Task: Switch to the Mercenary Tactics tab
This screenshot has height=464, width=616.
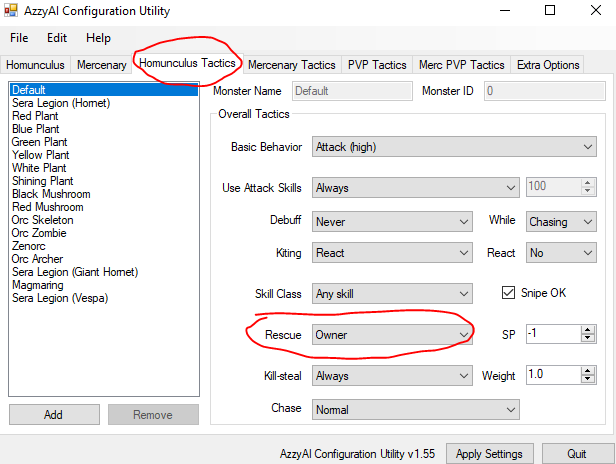Action: (292, 65)
